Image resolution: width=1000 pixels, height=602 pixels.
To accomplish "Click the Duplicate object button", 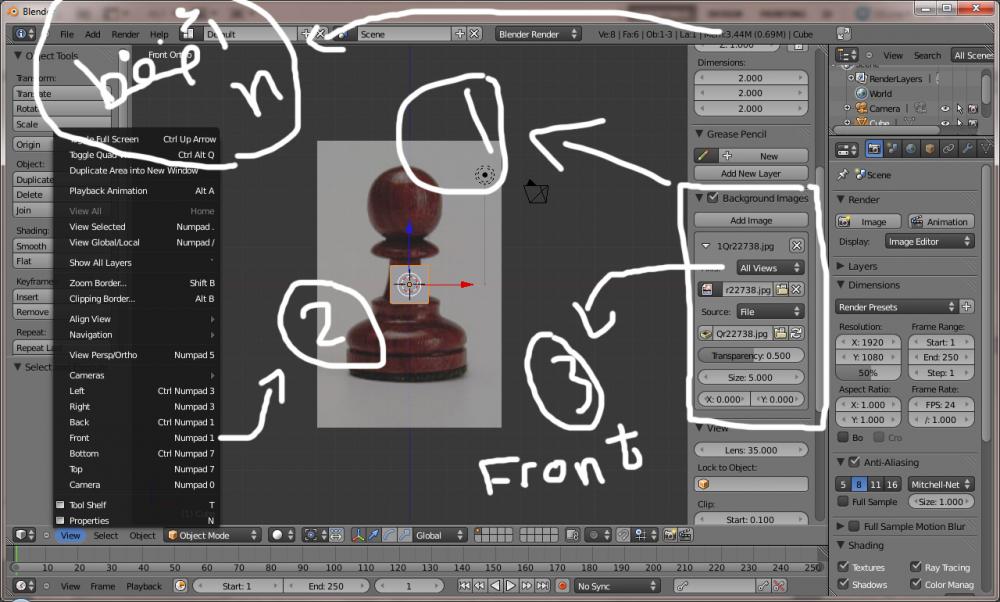I will tap(34, 179).
